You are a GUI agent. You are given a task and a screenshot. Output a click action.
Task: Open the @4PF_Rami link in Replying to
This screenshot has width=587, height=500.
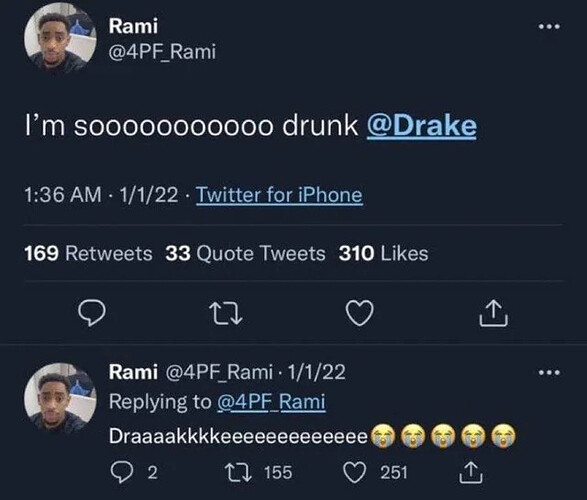point(271,402)
